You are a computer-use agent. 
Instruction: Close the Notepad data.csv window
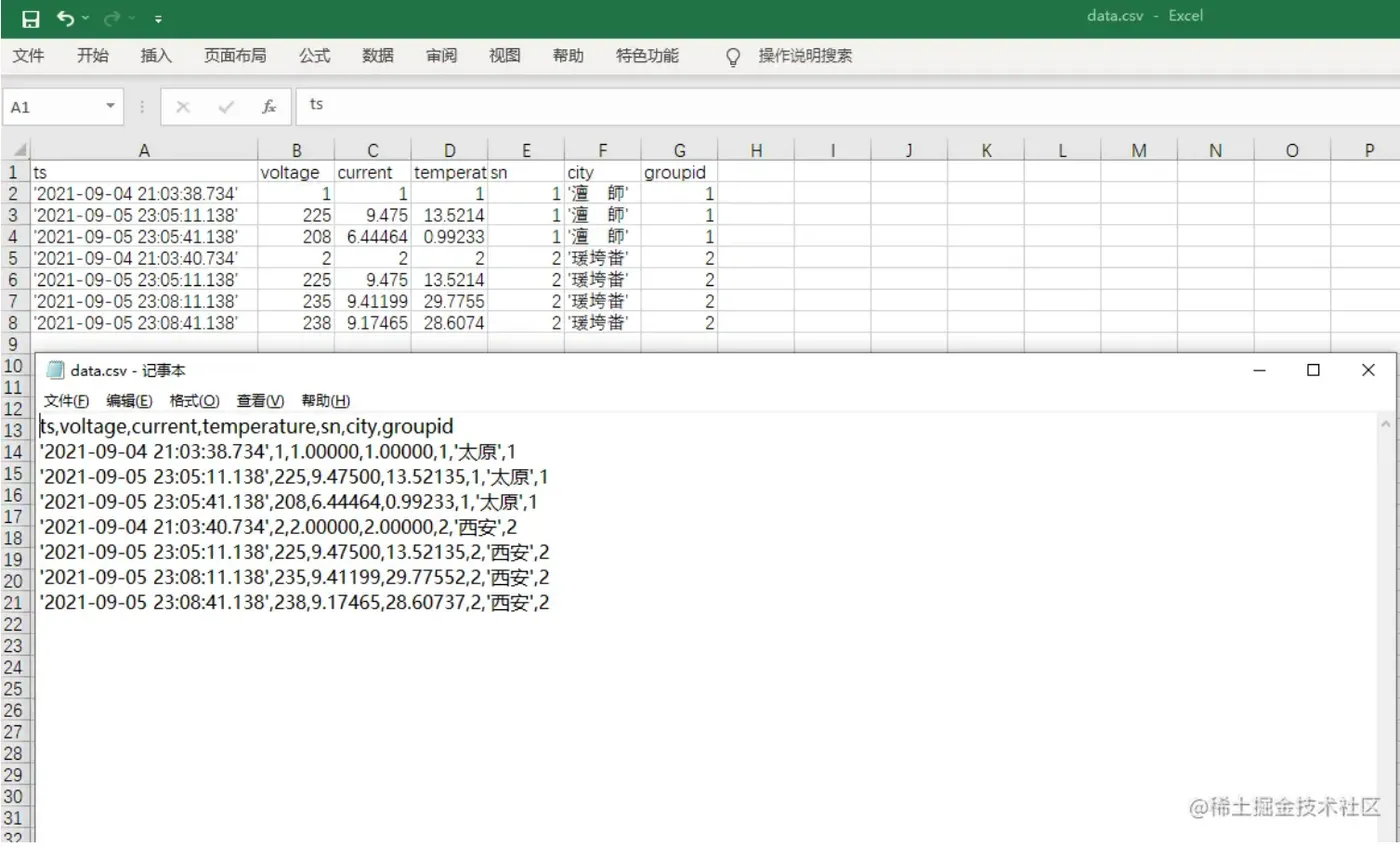click(1368, 370)
